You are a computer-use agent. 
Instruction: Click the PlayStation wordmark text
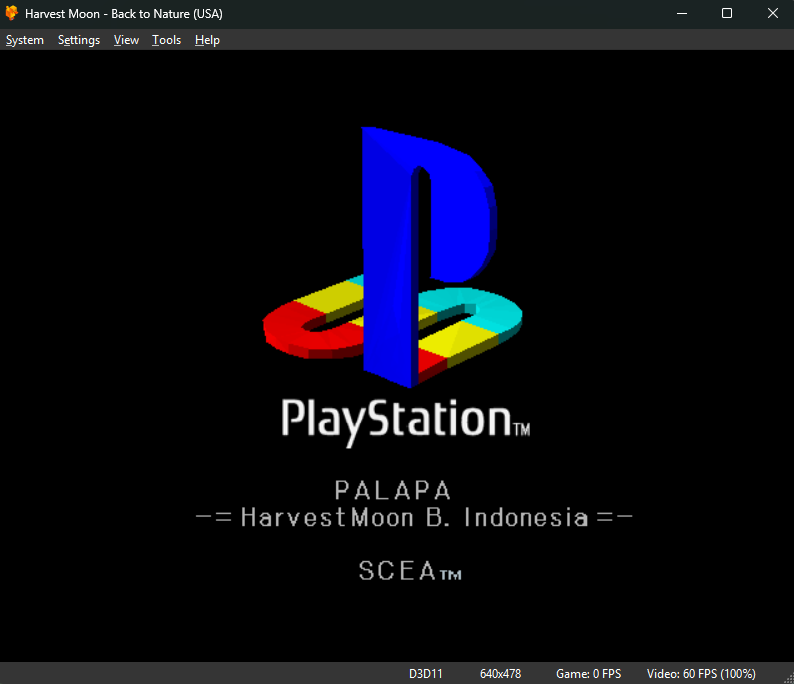click(406, 422)
